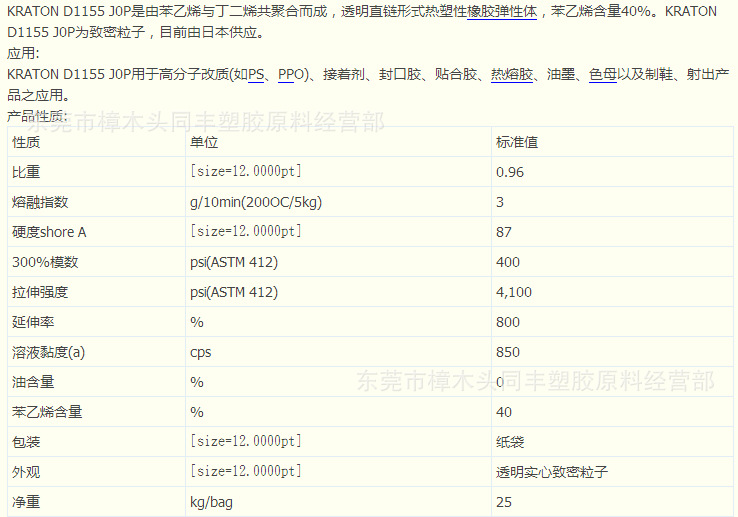This screenshot has width=738, height=517.
Task: Click the 包装 row label
Action: pyautogui.click(x=26, y=442)
